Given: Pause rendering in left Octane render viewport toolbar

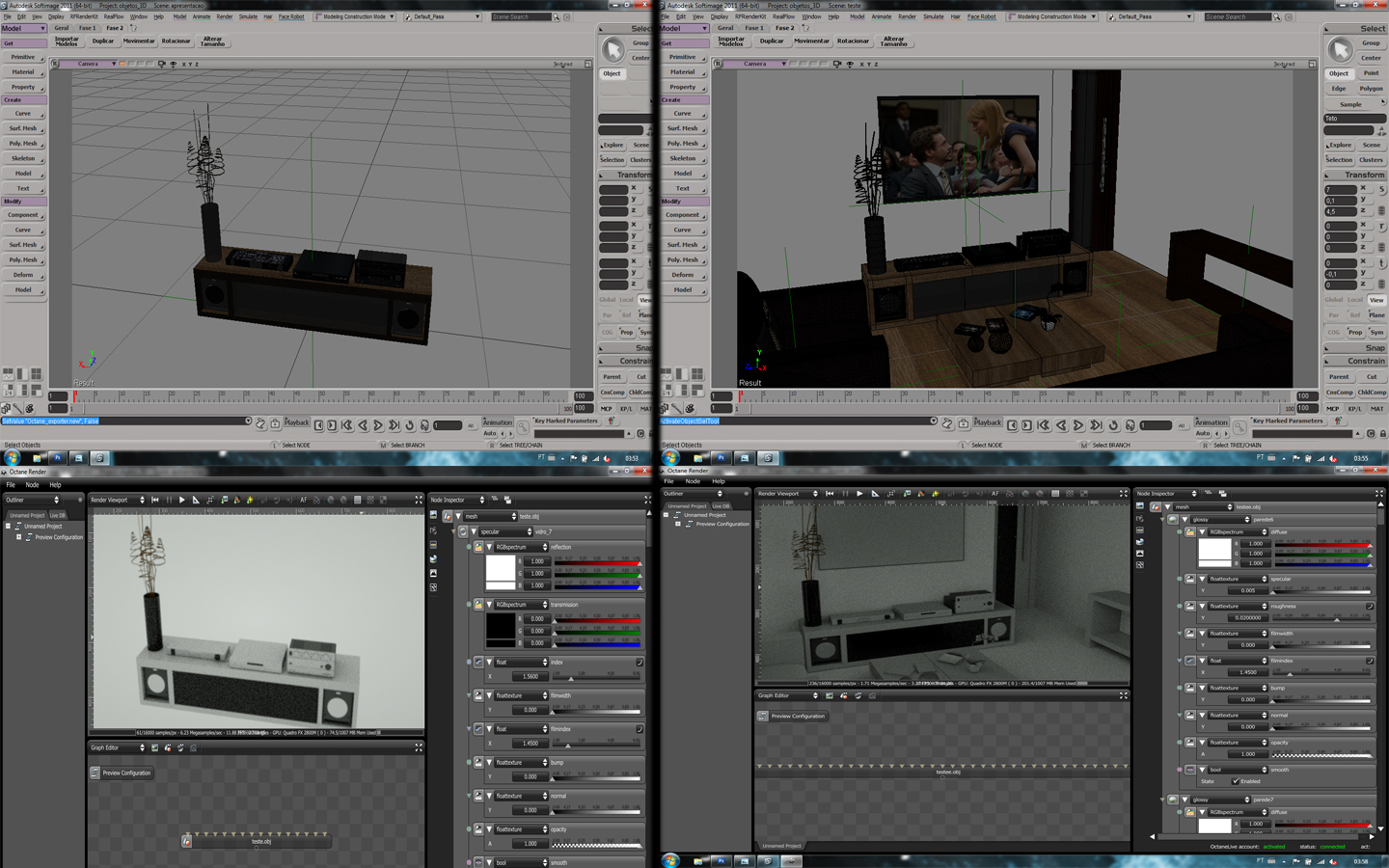Looking at the screenshot, I should pos(169,500).
